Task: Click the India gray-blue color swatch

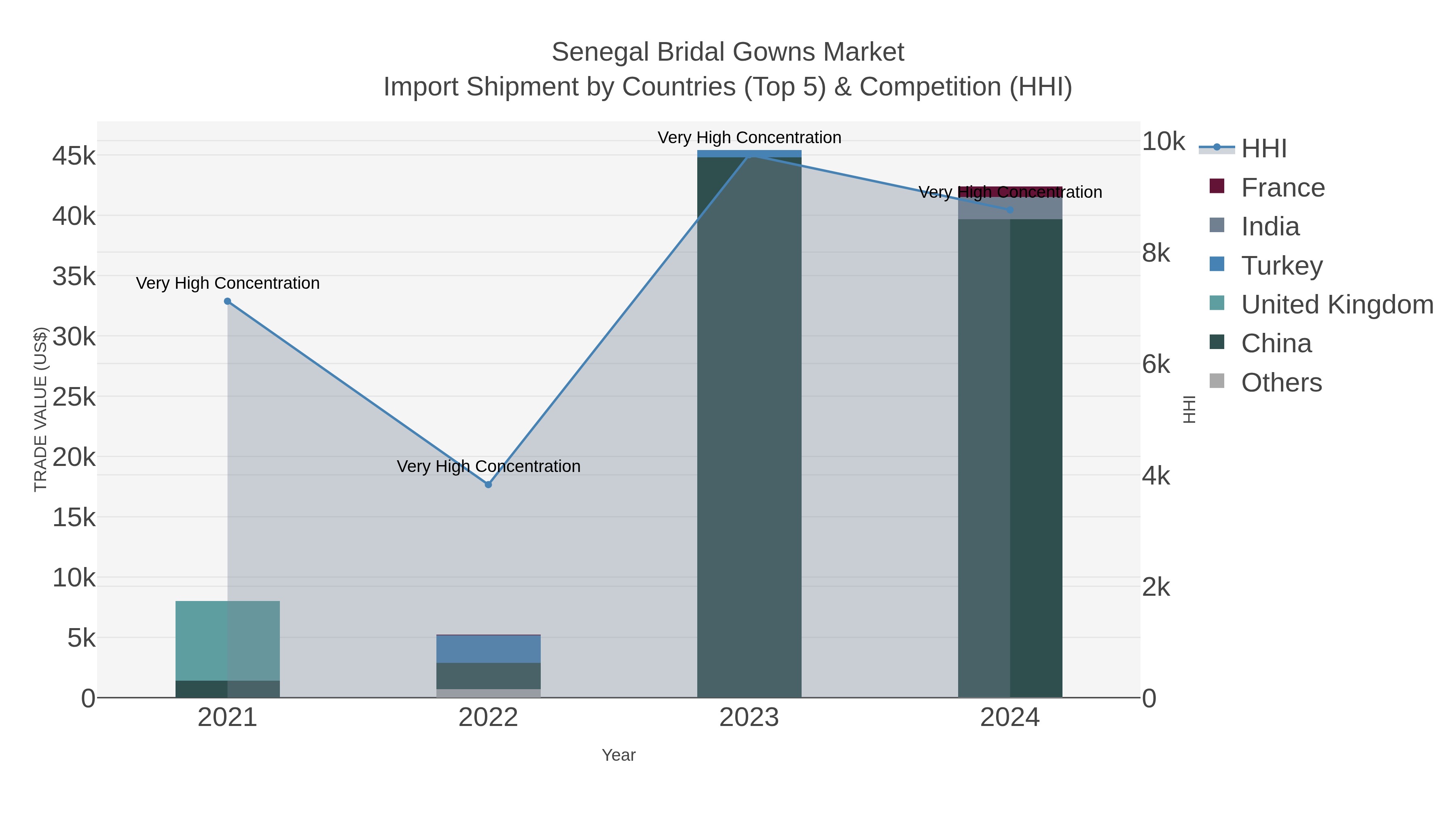Action: pos(1217,225)
